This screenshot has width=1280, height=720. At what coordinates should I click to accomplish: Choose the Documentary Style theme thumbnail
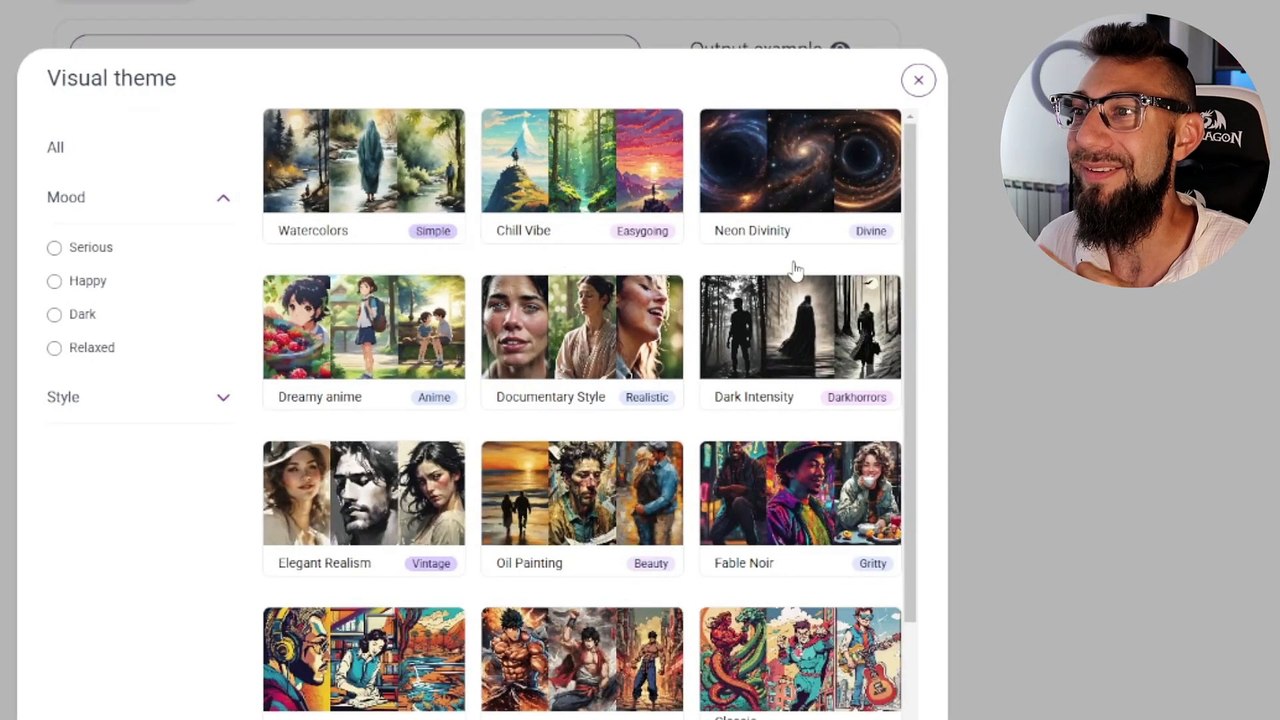tap(582, 327)
